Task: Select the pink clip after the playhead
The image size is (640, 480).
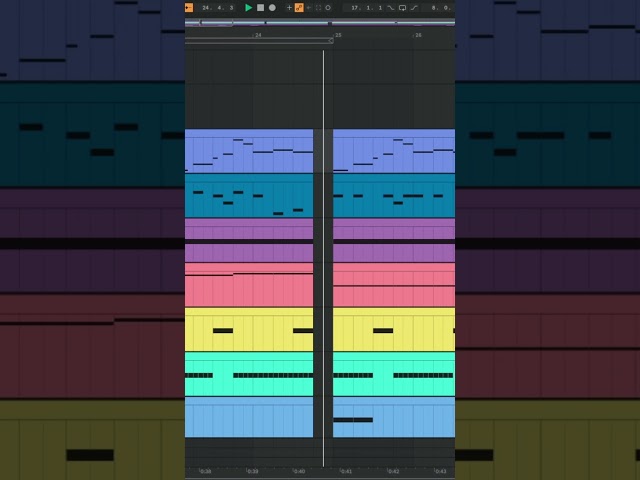Action: coord(394,285)
